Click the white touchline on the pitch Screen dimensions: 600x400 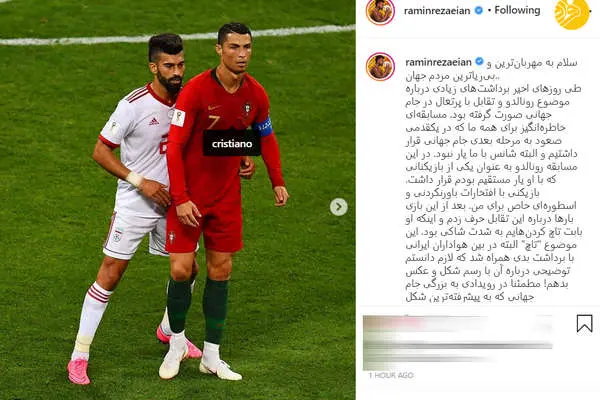178,35
